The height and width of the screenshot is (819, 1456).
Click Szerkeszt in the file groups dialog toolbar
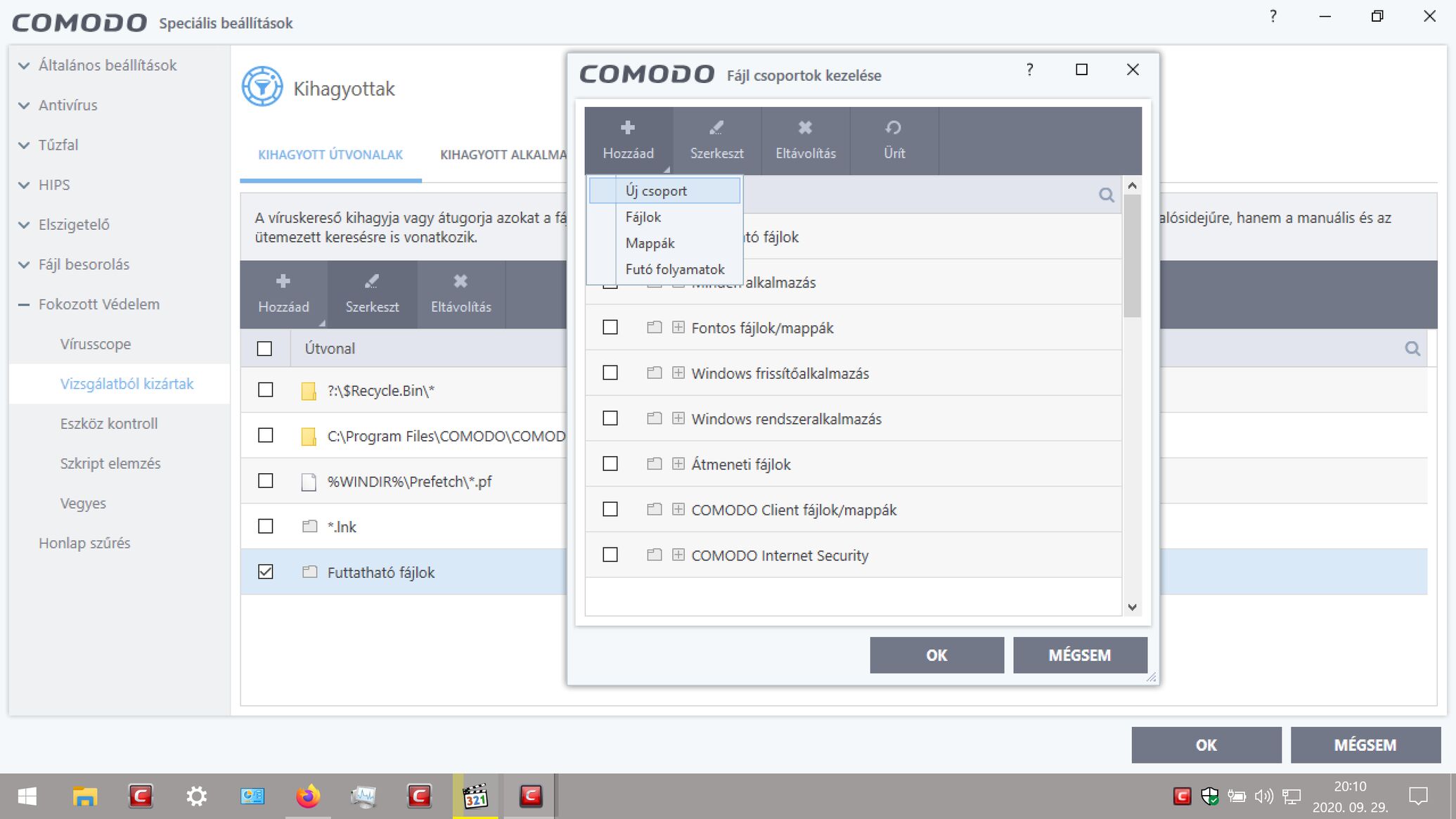716,141
